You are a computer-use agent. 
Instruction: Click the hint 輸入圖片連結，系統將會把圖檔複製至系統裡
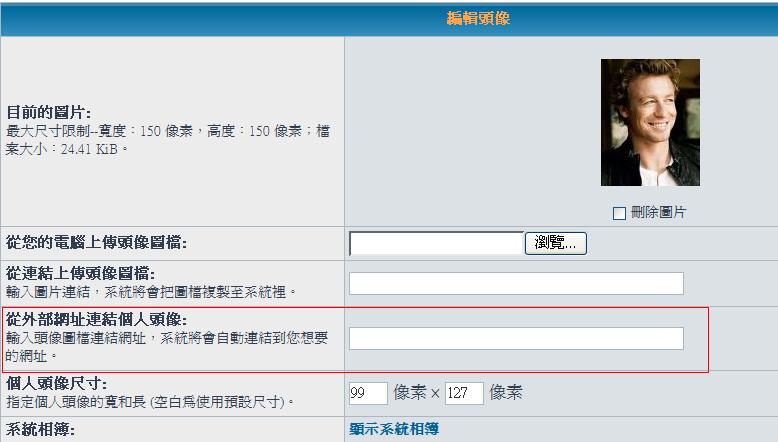[151, 292]
